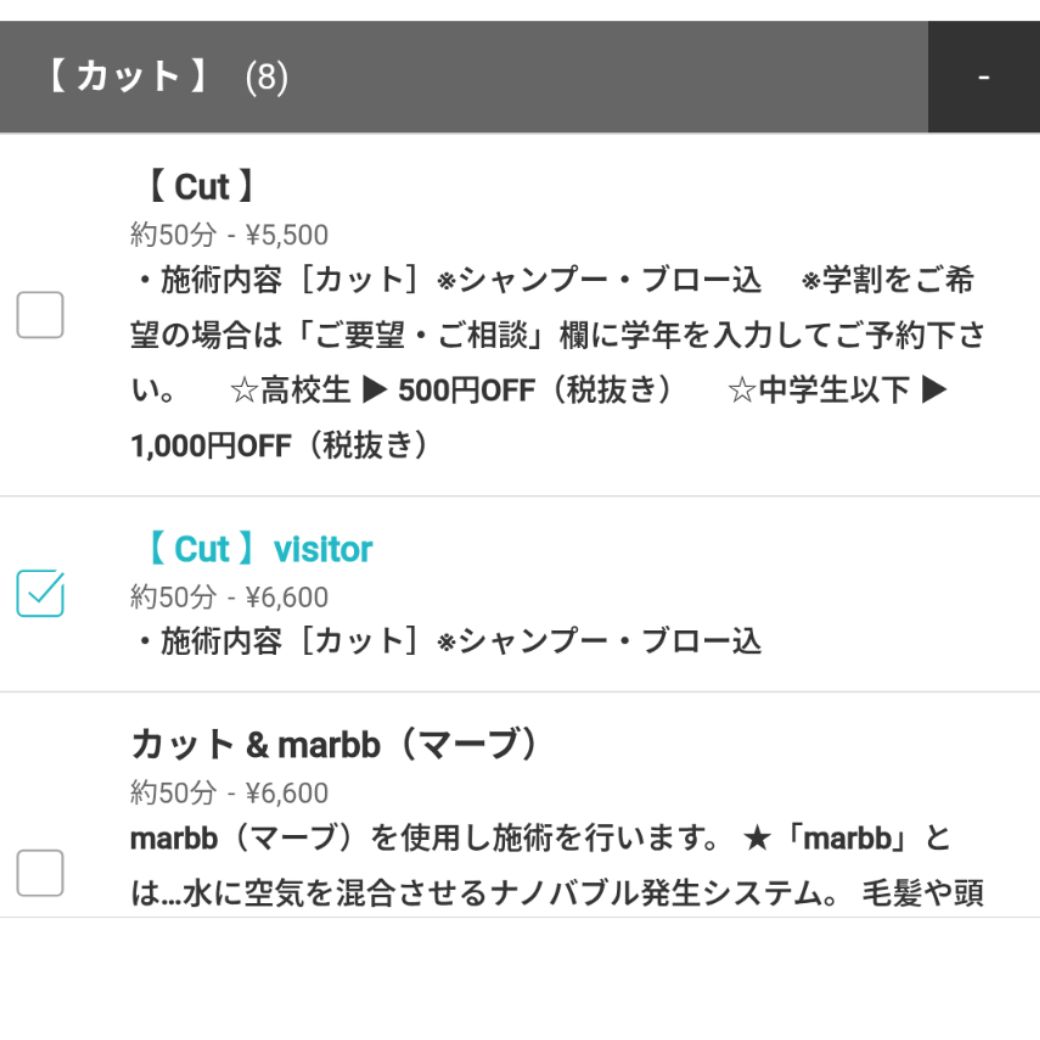
Task: Tap the ☆中学生以下 student label
Action: coord(817,391)
